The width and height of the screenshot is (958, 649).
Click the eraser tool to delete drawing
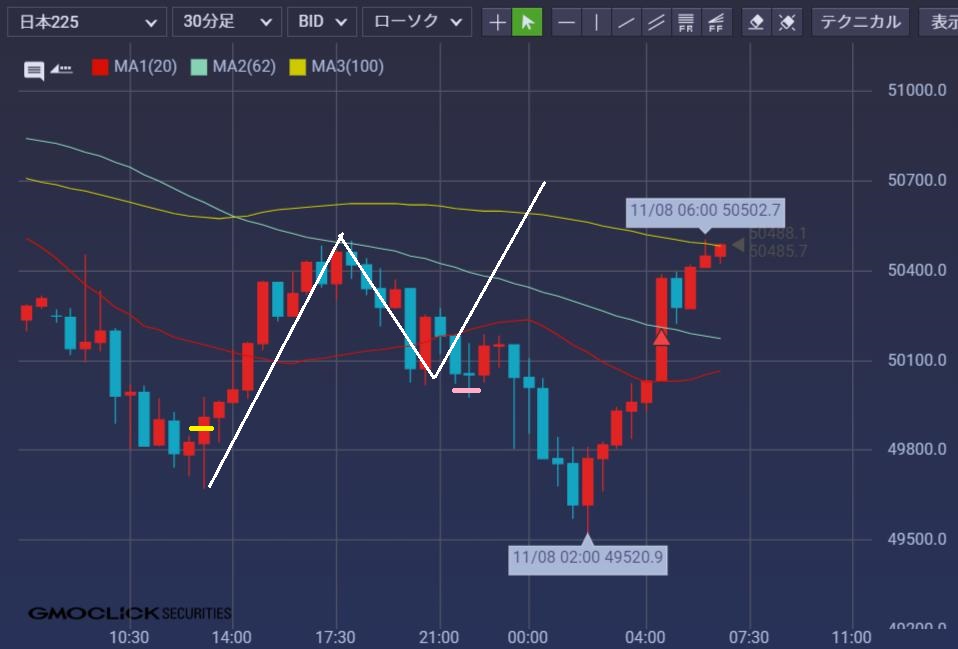[x=757, y=22]
